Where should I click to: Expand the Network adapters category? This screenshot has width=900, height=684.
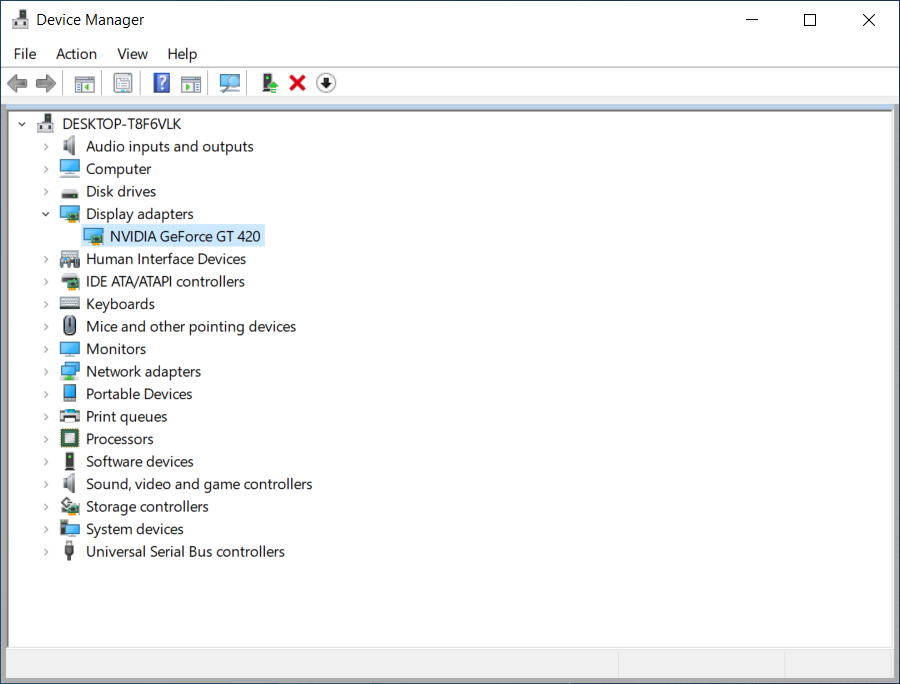(x=46, y=372)
